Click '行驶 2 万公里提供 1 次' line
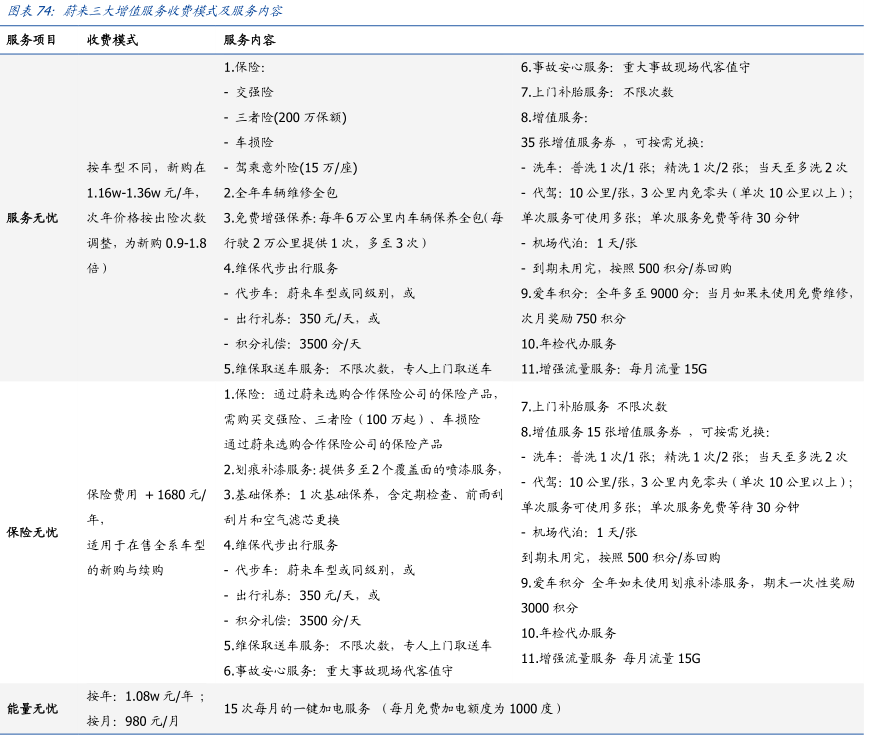The height and width of the screenshot is (735, 879). click(x=326, y=243)
